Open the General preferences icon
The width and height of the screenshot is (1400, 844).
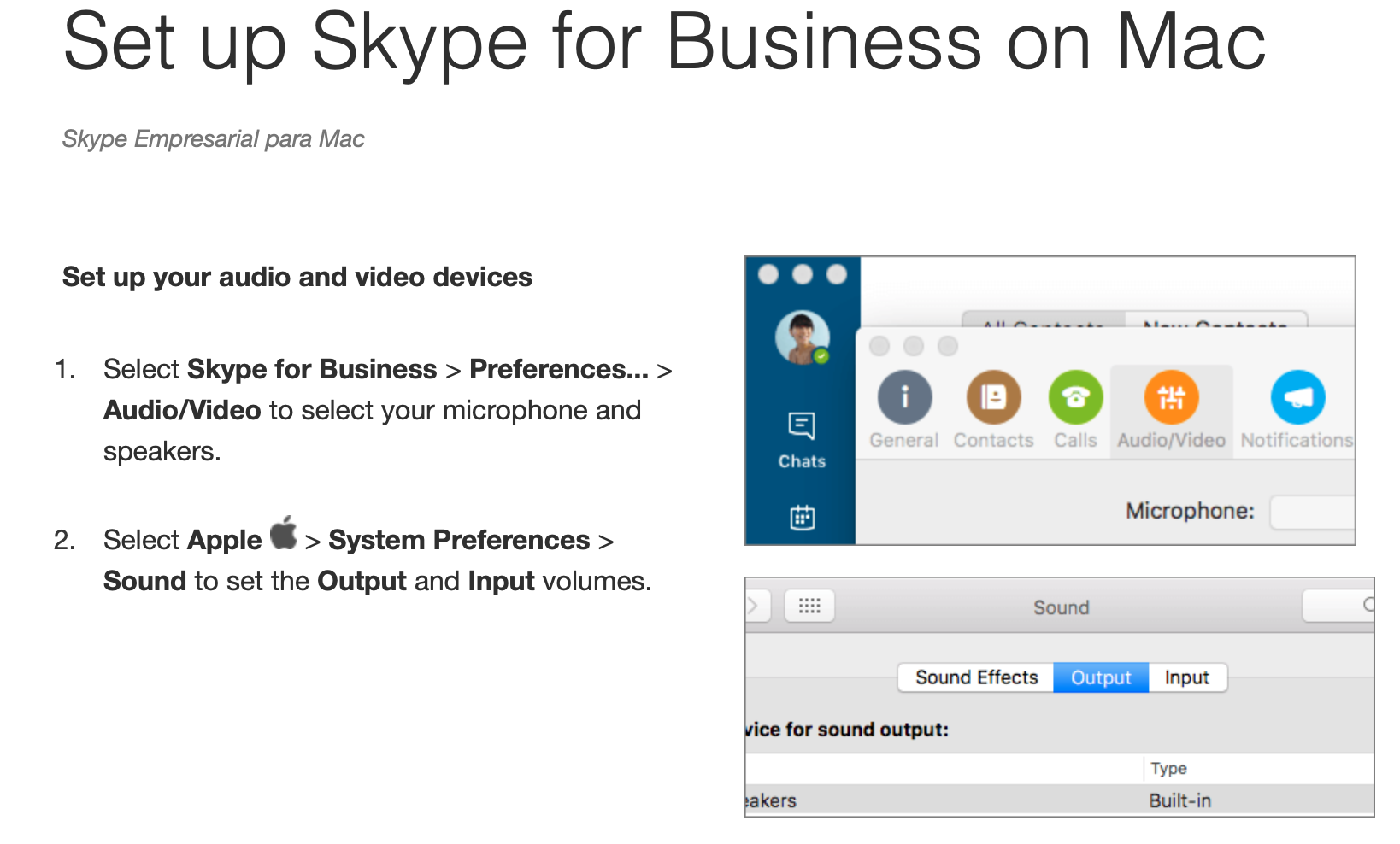tap(904, 398)
